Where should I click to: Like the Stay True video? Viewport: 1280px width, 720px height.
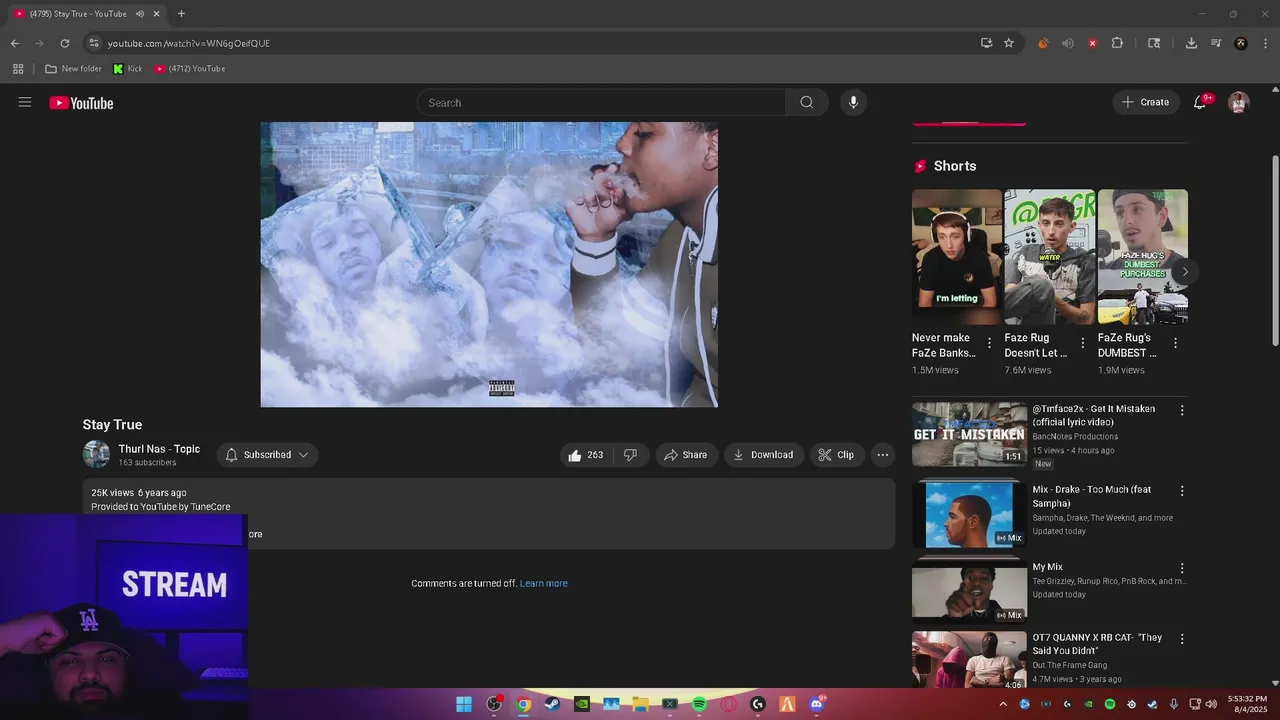pyautogui.click(x=585, y=455)
